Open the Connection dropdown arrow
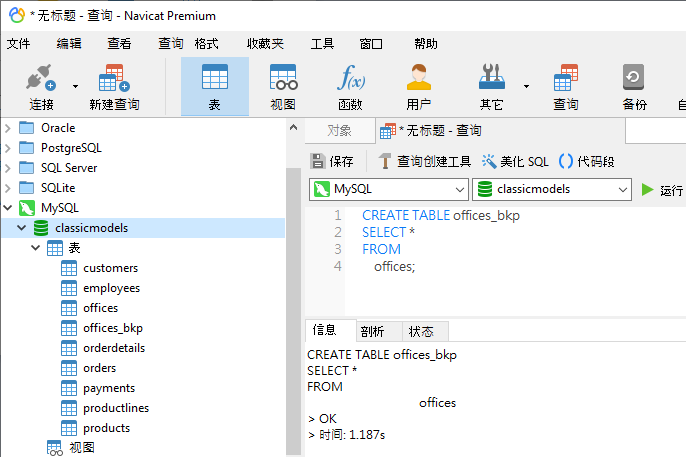 [x=76, y=86]
